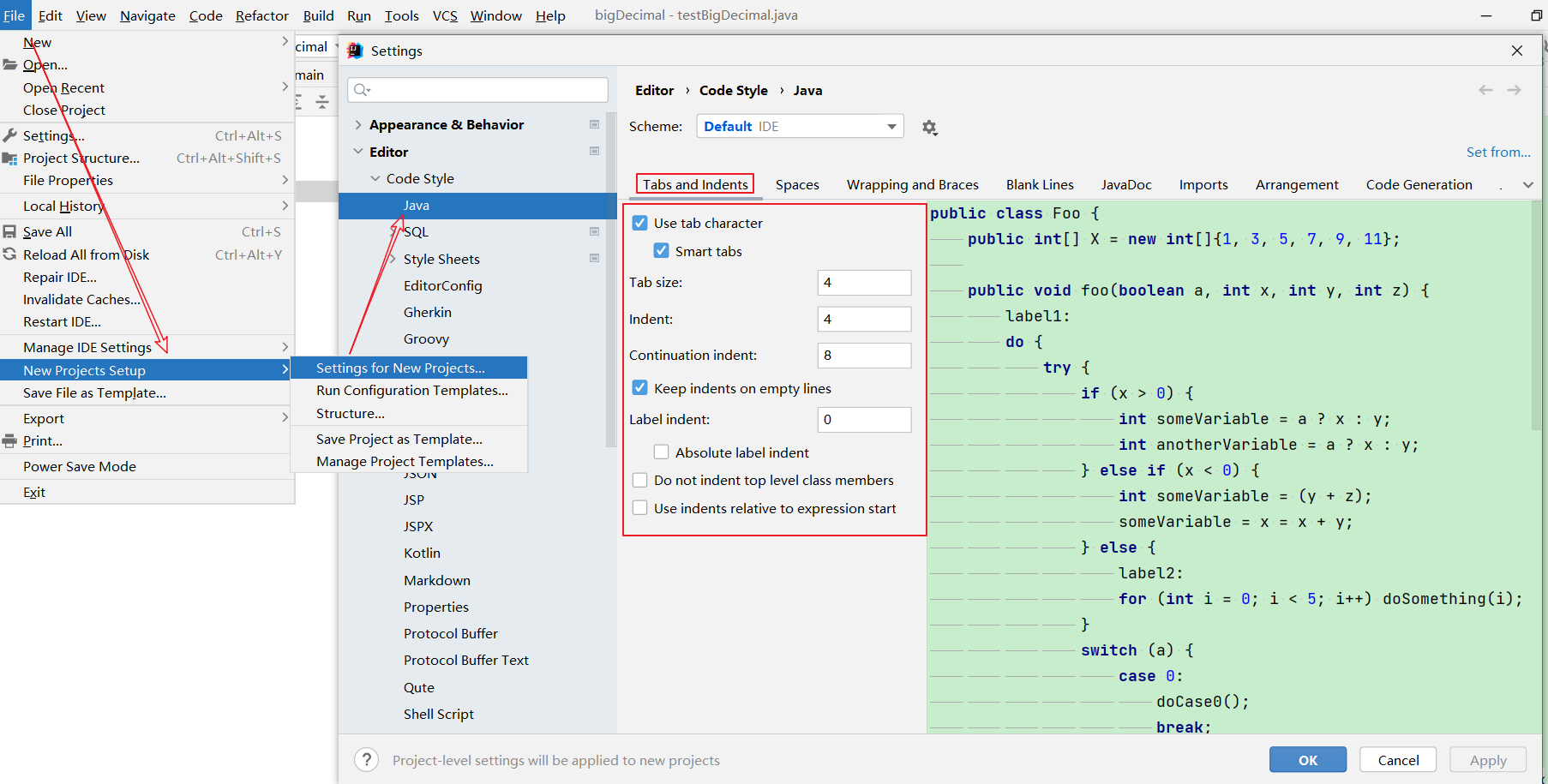This screenshot has height=784, width=1548.
Task: Click the Reload All from Disk icon
Action: click(10, 254)
